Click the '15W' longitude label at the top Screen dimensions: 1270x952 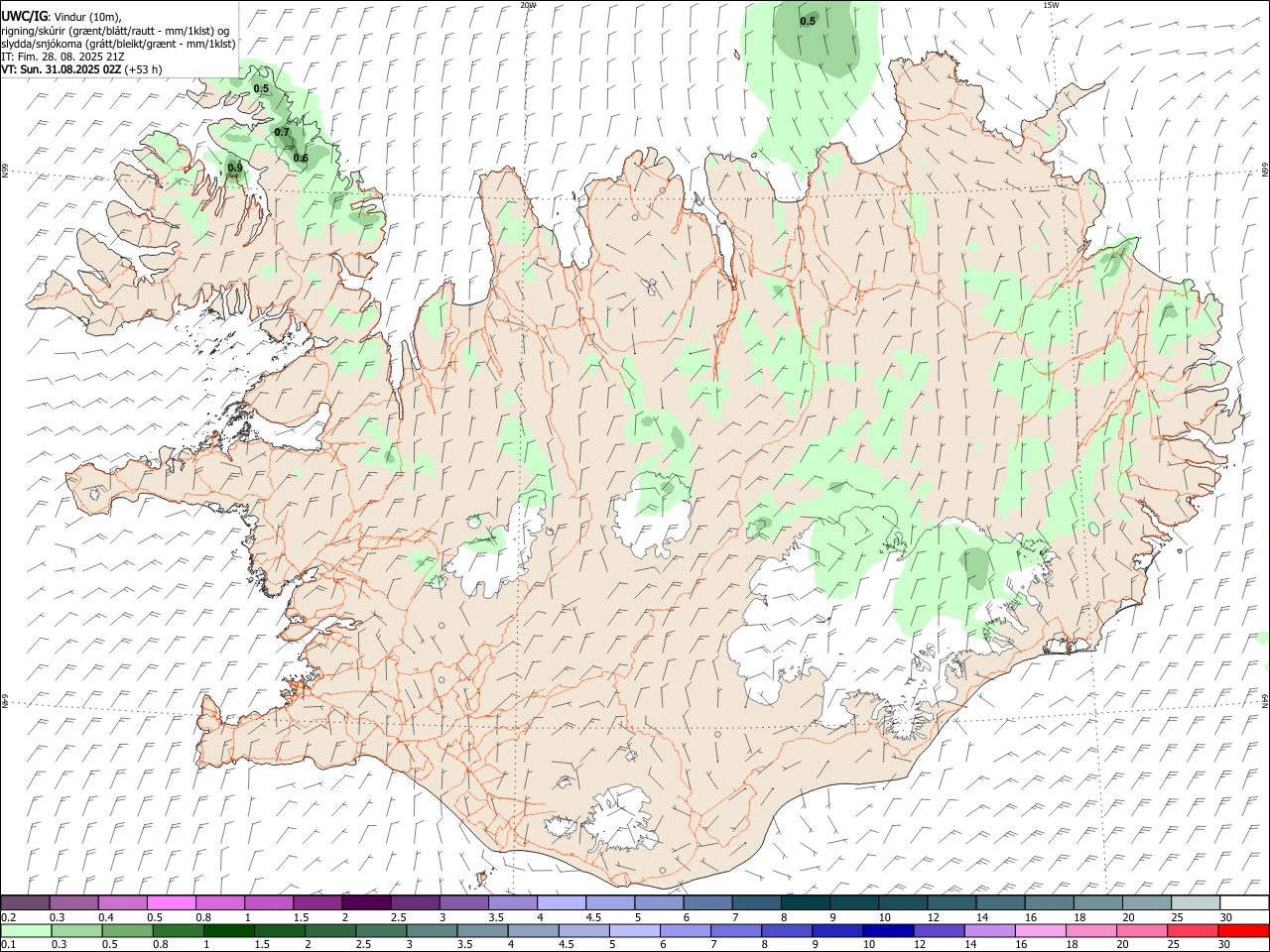1052,5
